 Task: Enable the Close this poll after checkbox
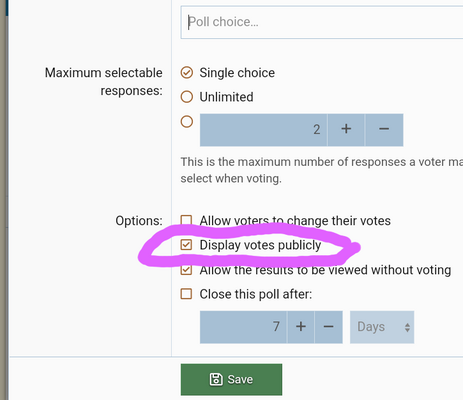pos(186,294)
